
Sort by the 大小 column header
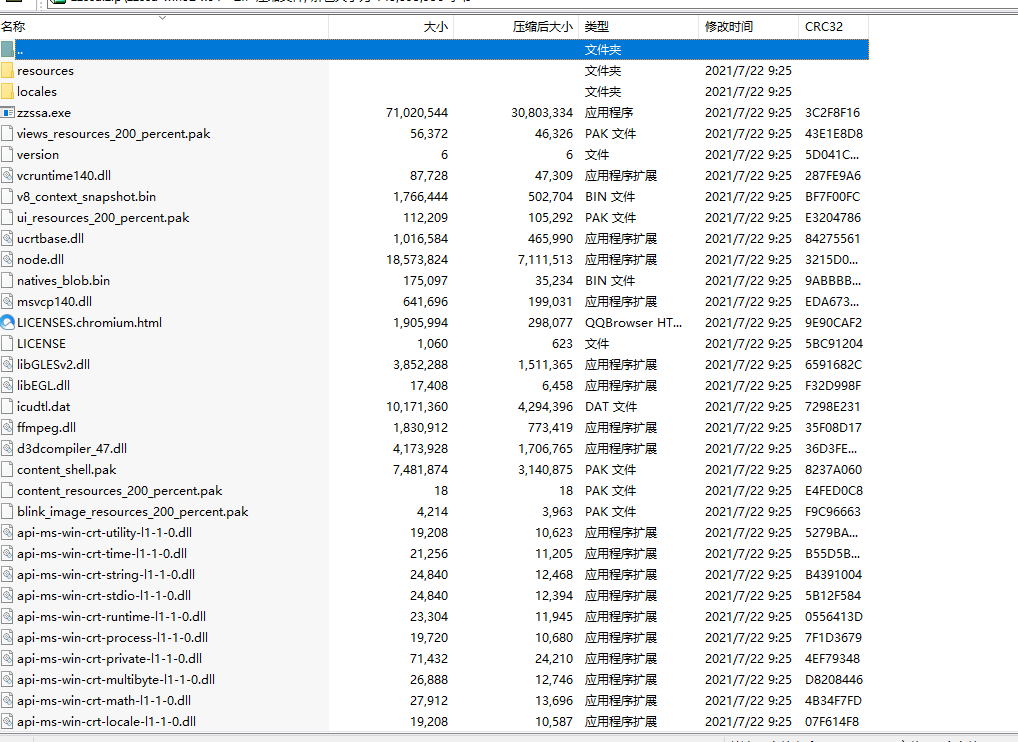435,27
